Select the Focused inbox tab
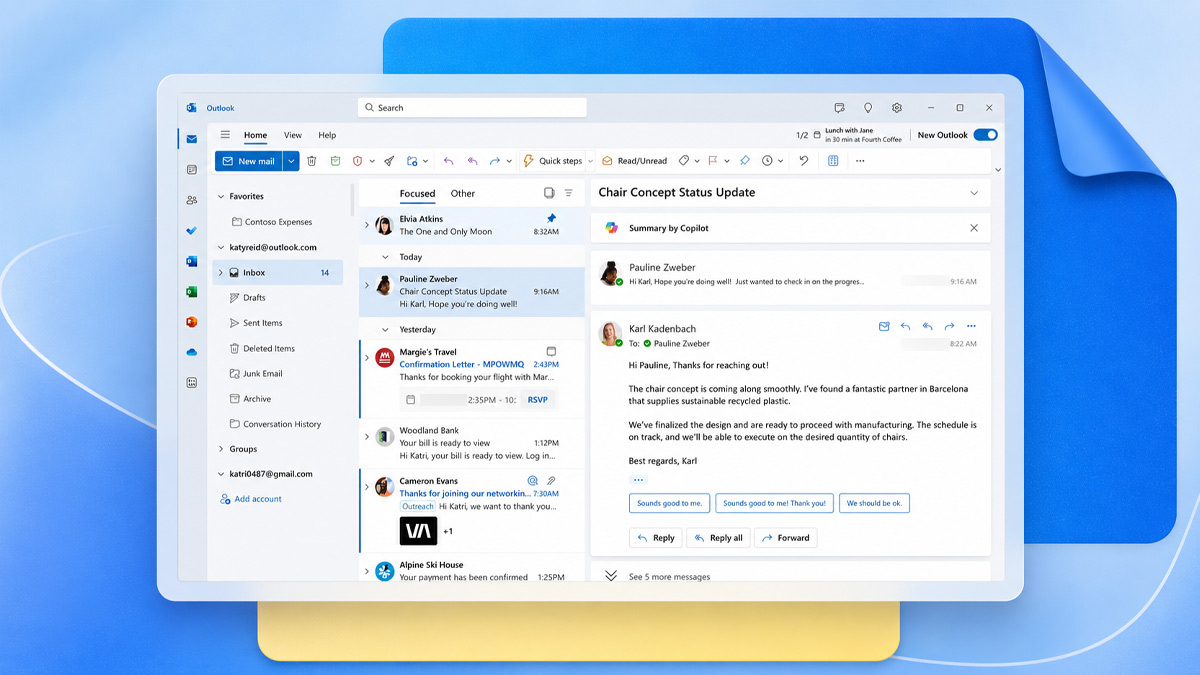Image resolution: width=1200 pixels, height=675 pixels. click(x=417, y=193)
